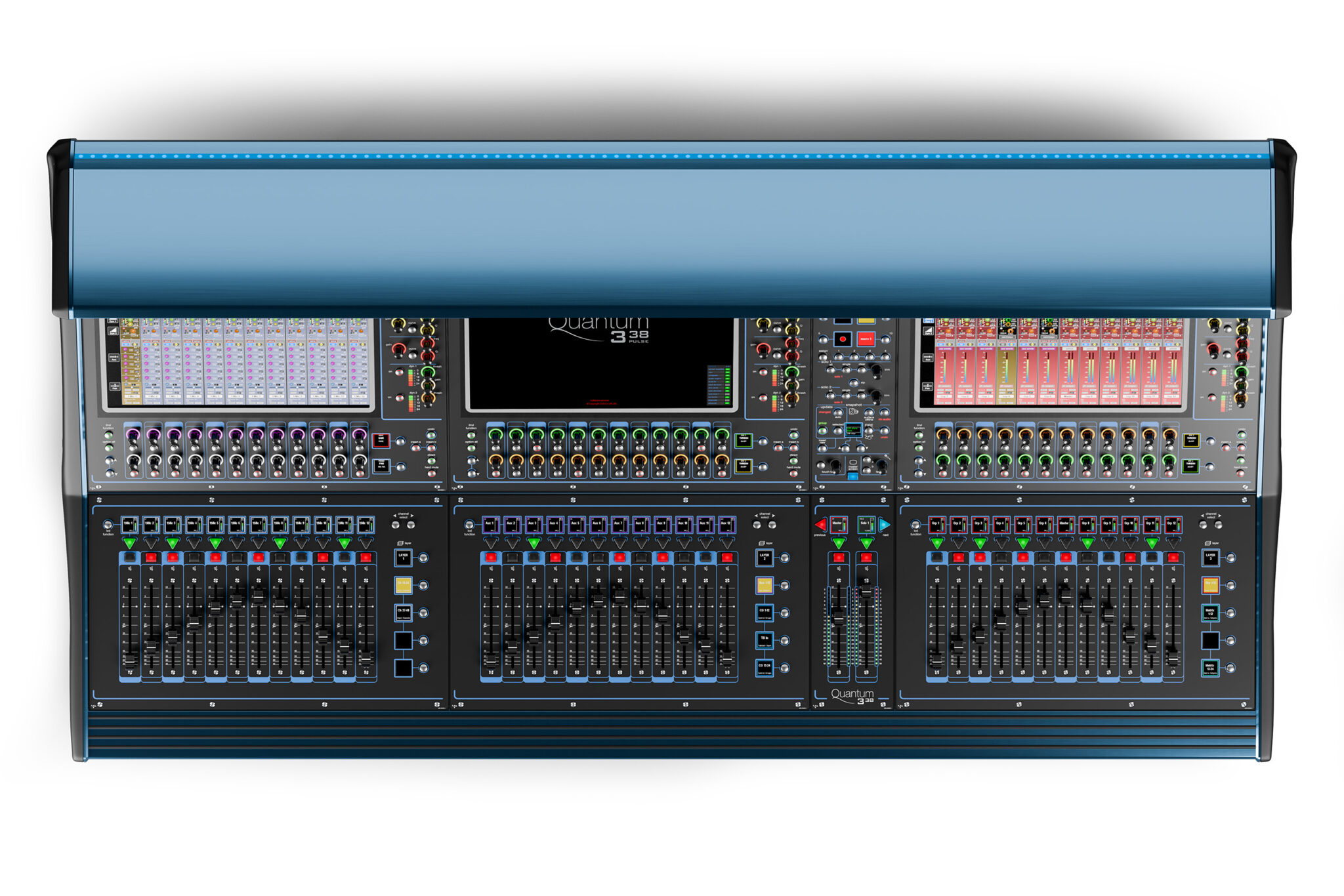Toggle the red mute above the Solo 1 fader

point(866,558)
